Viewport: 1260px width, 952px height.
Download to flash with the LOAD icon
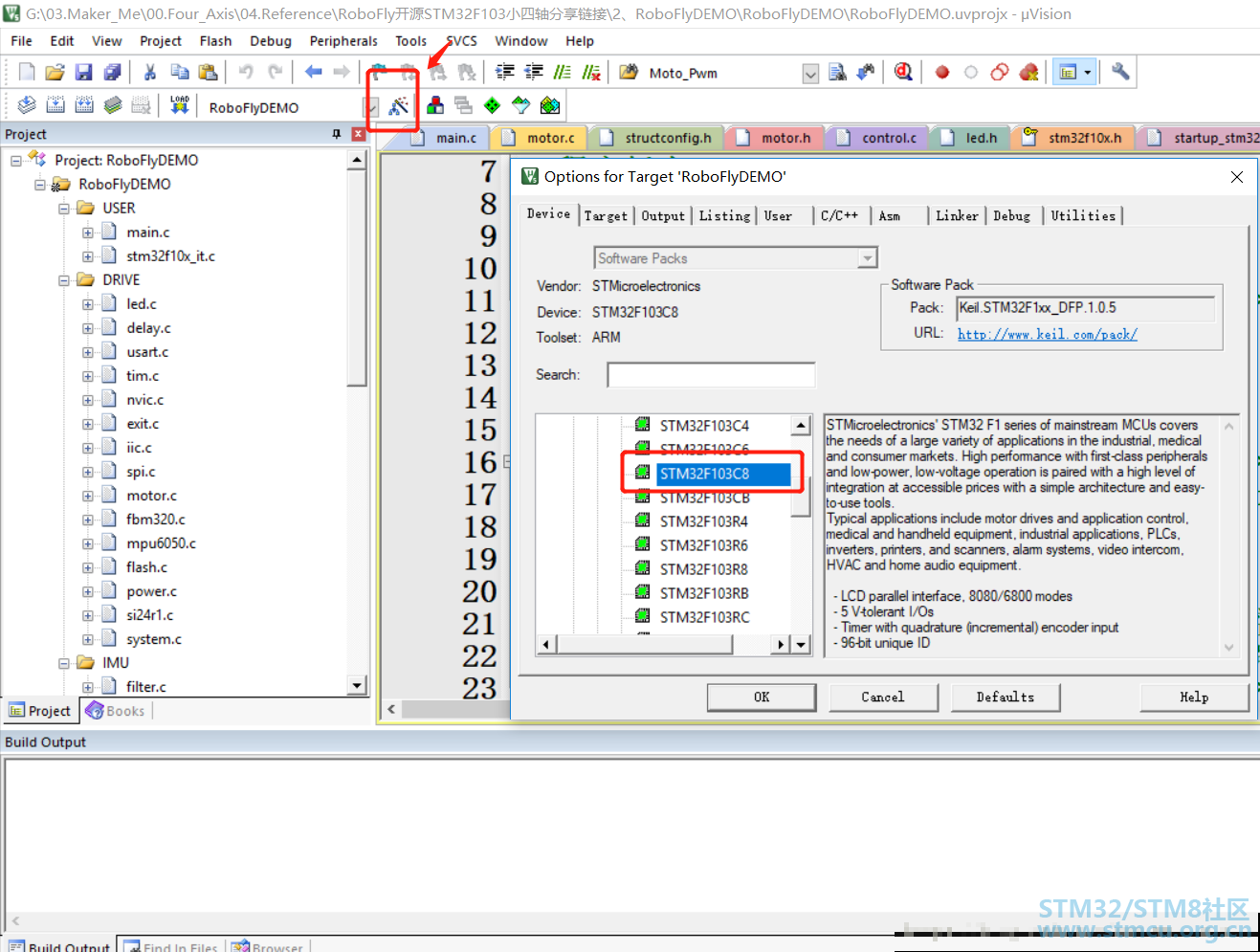click(179, 105)
